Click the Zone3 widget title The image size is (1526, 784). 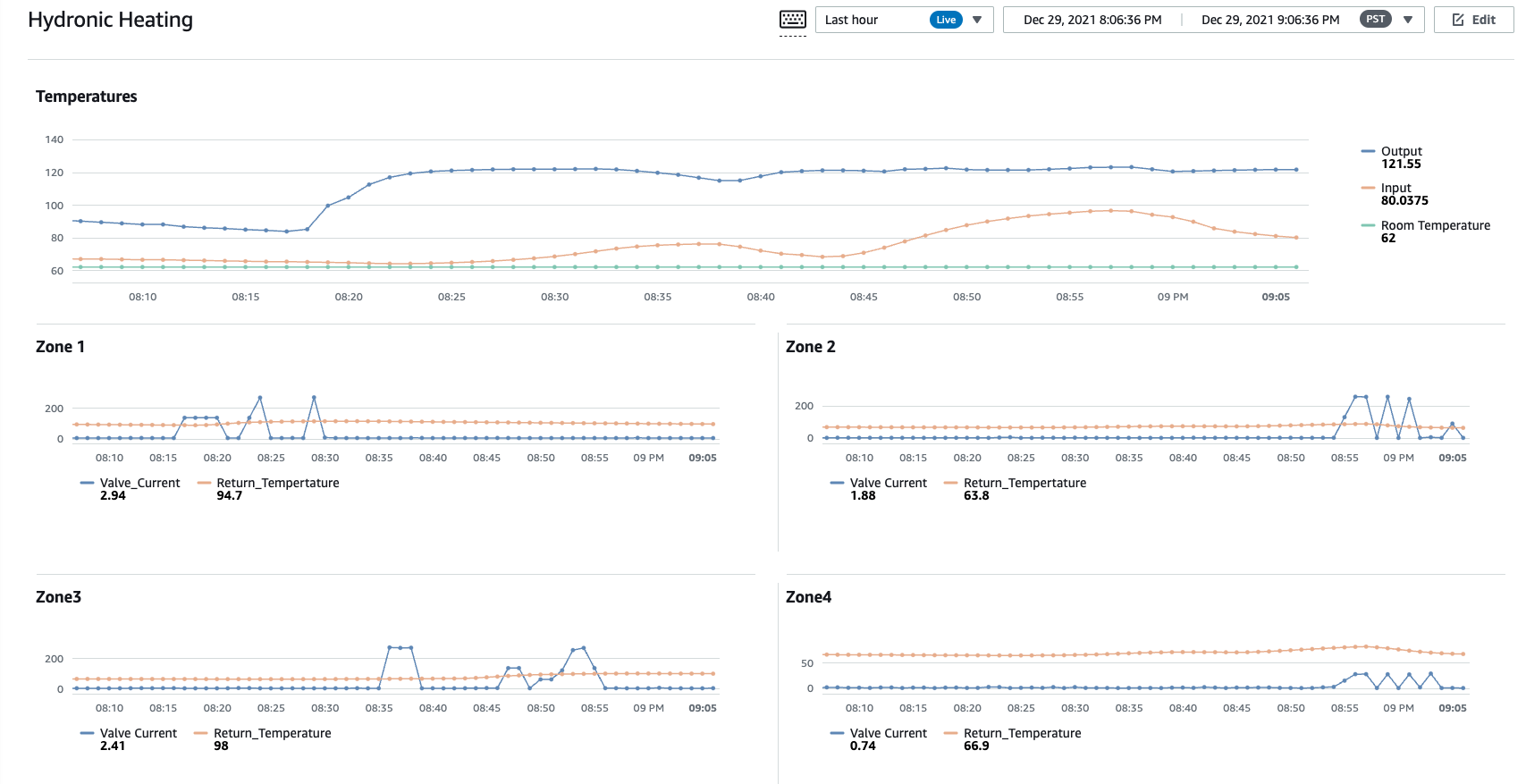tap(58, 597)
